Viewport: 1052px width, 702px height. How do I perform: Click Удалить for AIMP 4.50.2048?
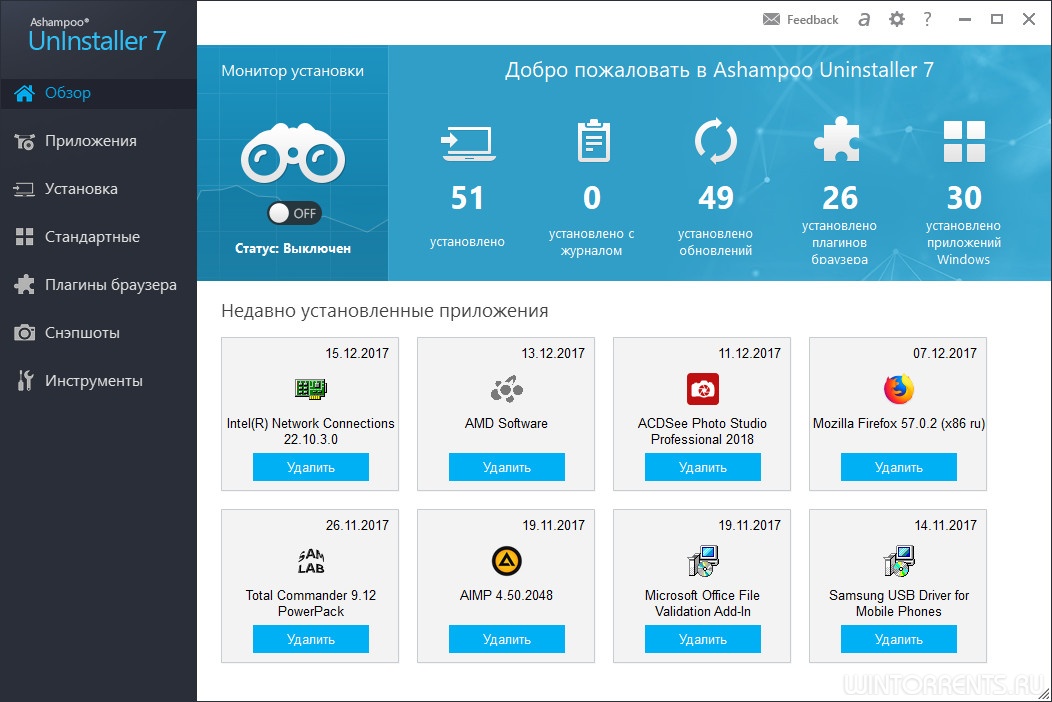coord(507,639)
